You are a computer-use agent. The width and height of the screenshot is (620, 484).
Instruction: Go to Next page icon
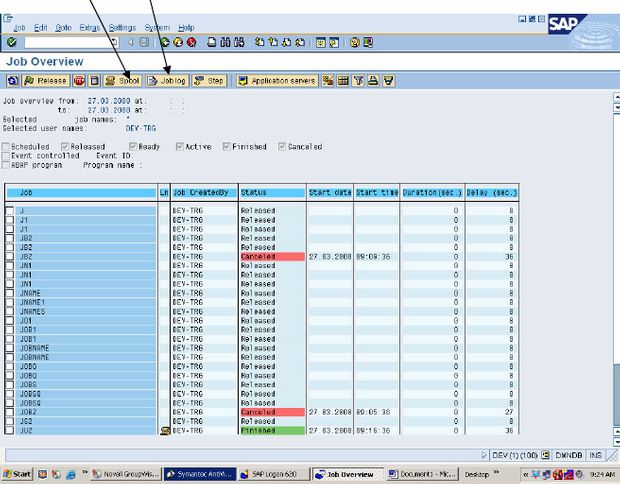[286, 42]
